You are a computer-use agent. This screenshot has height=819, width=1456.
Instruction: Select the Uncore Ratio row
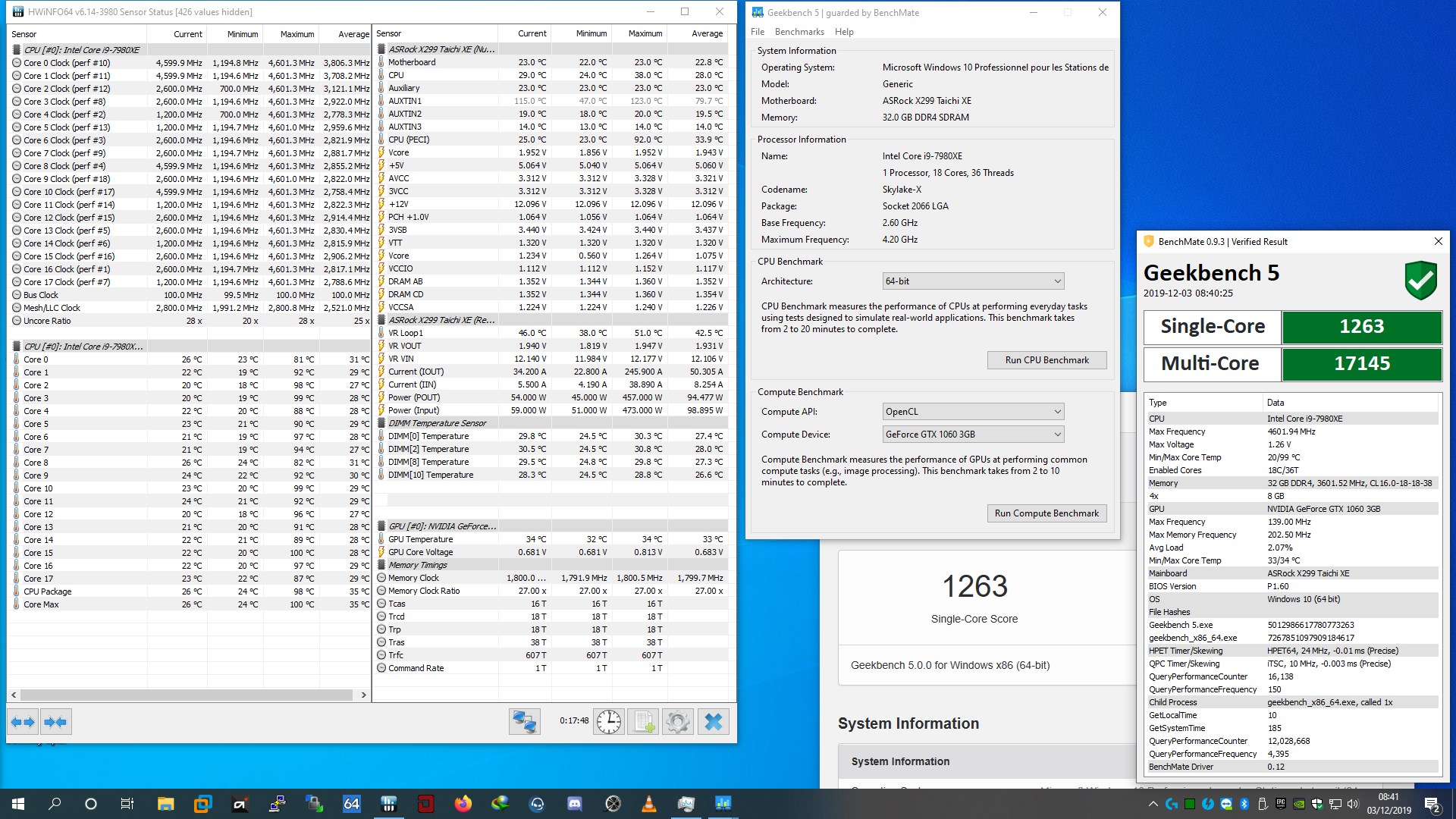[x=190, y=321]
